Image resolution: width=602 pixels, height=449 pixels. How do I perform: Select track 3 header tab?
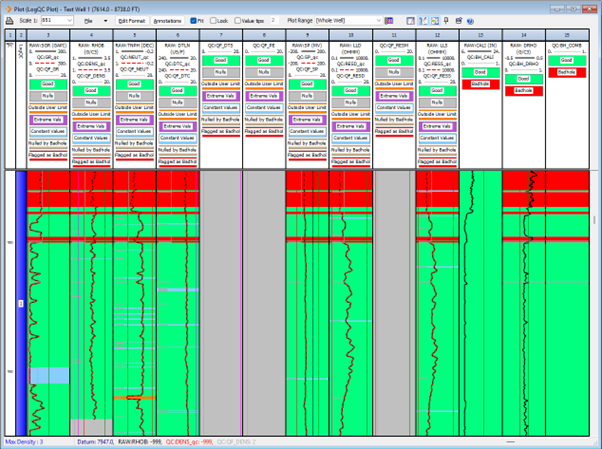[48, 35]
